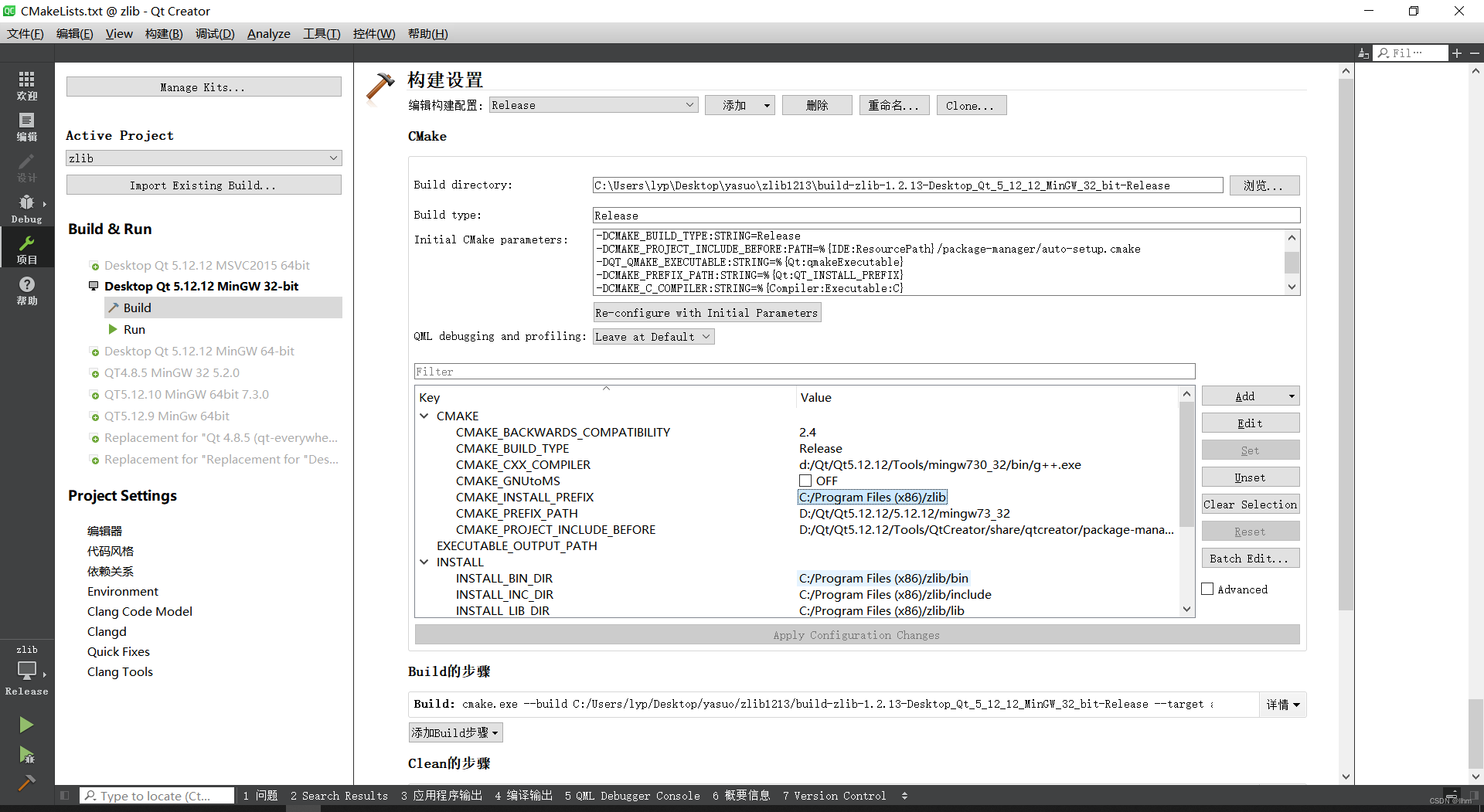Click the CMake variables Filter field
The height and width of the screenshot is (812, 1484).
tap(805, 372)
